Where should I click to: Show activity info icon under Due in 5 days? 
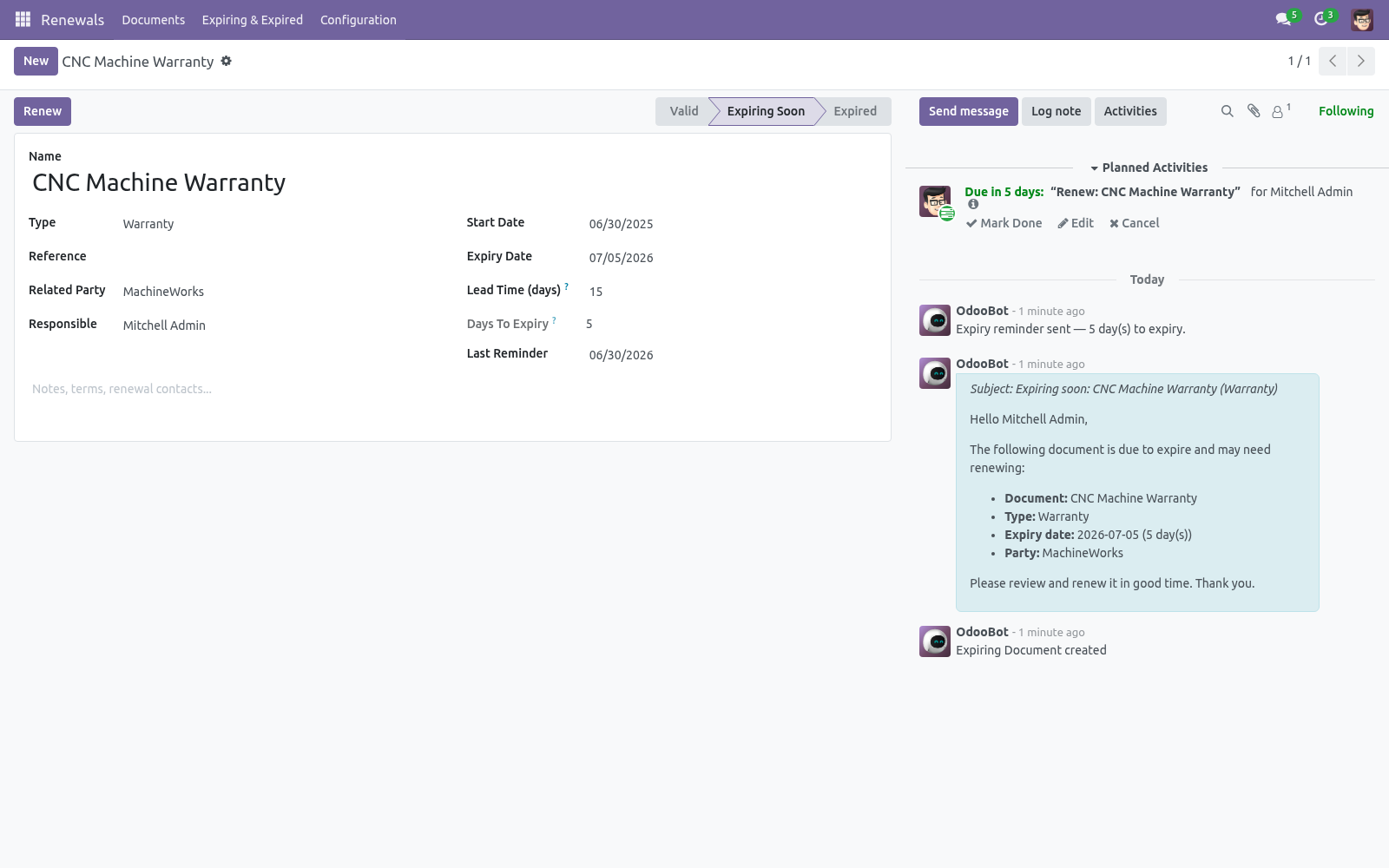point(973,205)
